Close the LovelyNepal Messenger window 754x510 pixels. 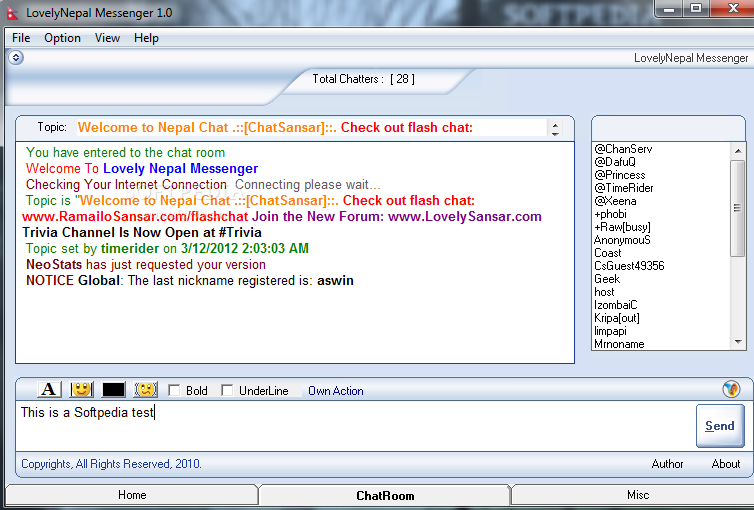(x=732, y=8)
